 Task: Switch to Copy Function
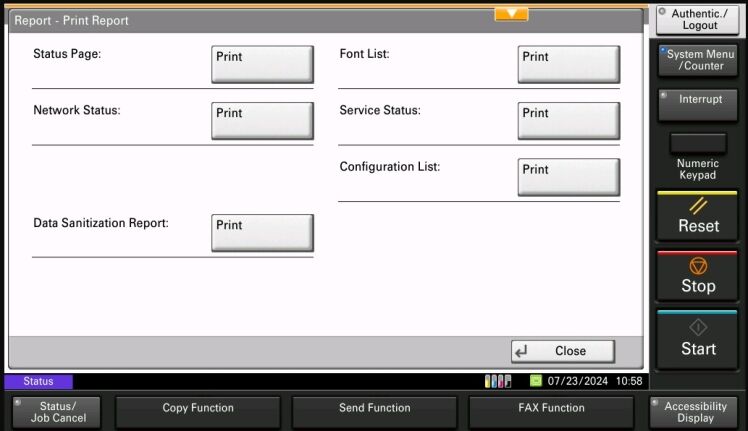click(198, 409)
